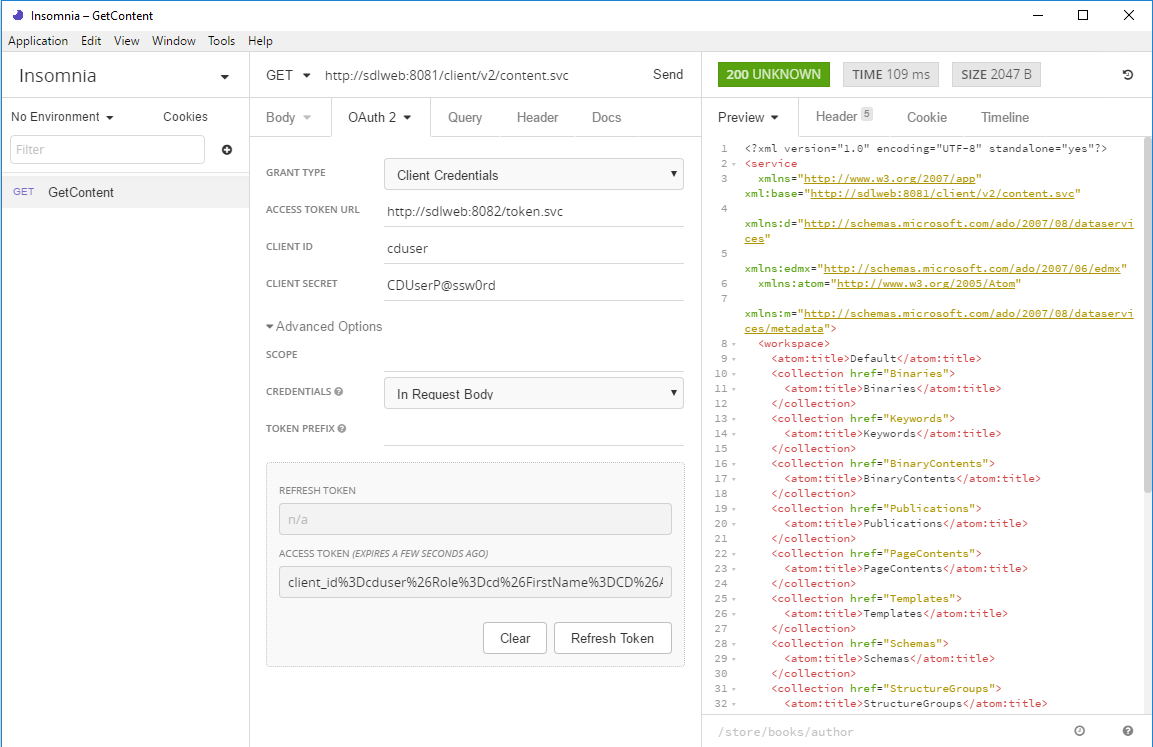Image resolution: width=1153 pixels, height=747 pixels.
Task: Click the Credentials help icon
Action: [339, 392]
